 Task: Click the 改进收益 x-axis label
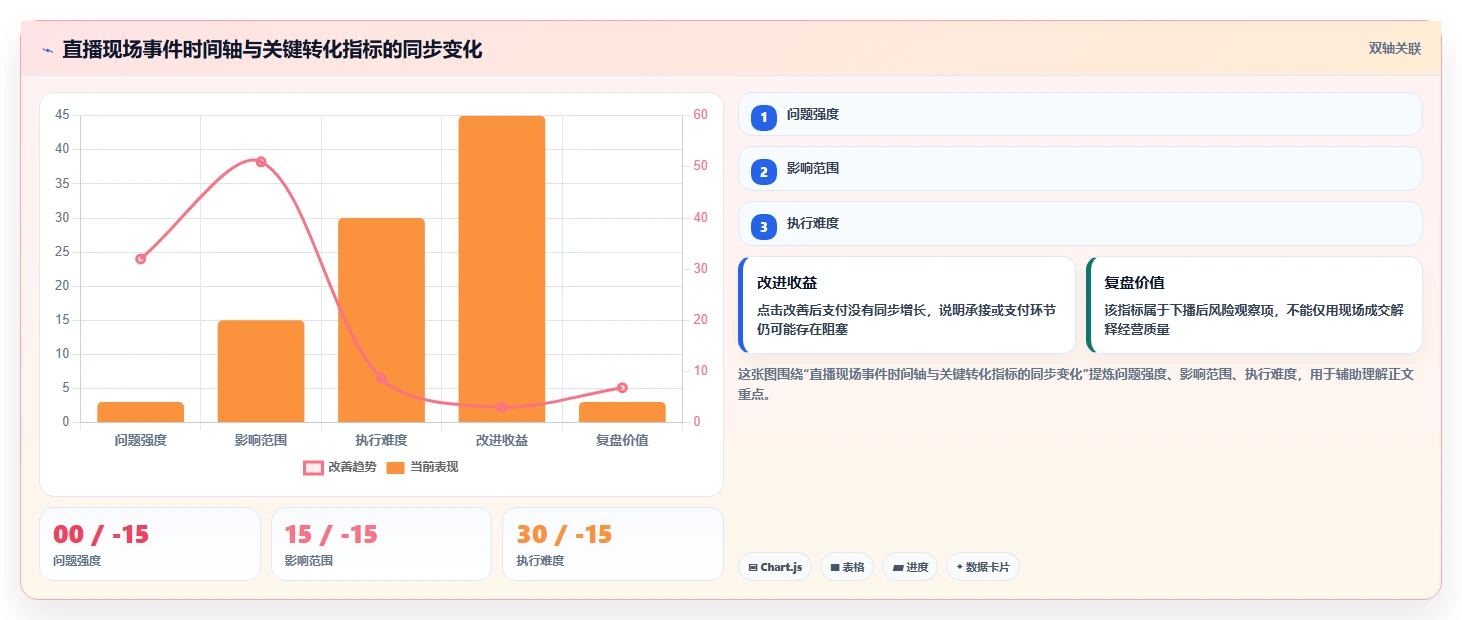502,440
